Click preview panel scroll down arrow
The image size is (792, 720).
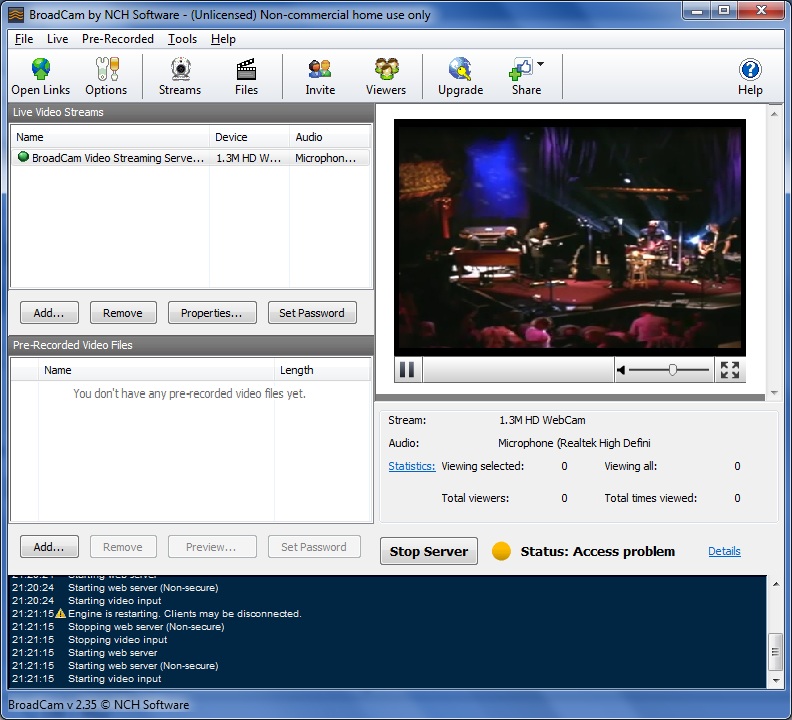click(x=774, y=393)
